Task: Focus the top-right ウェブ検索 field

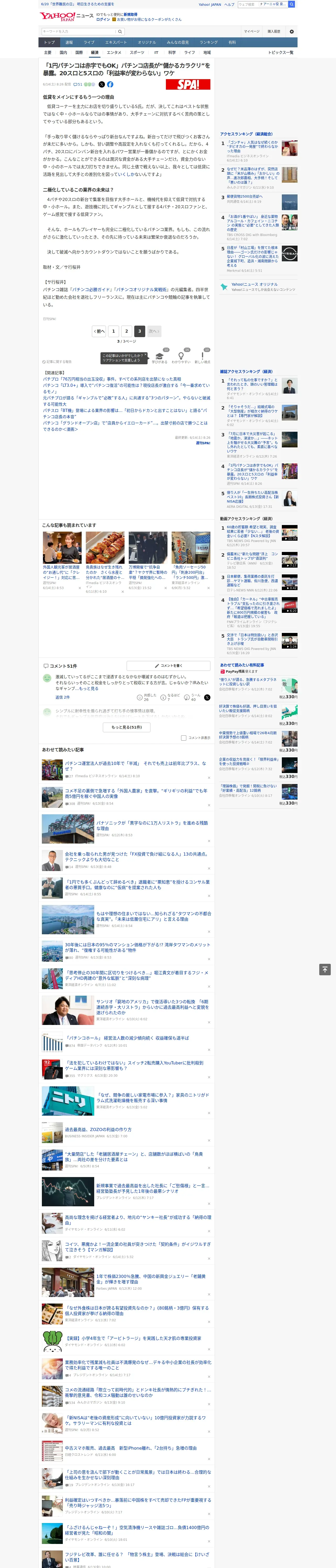Action: (x=248, y=4)
